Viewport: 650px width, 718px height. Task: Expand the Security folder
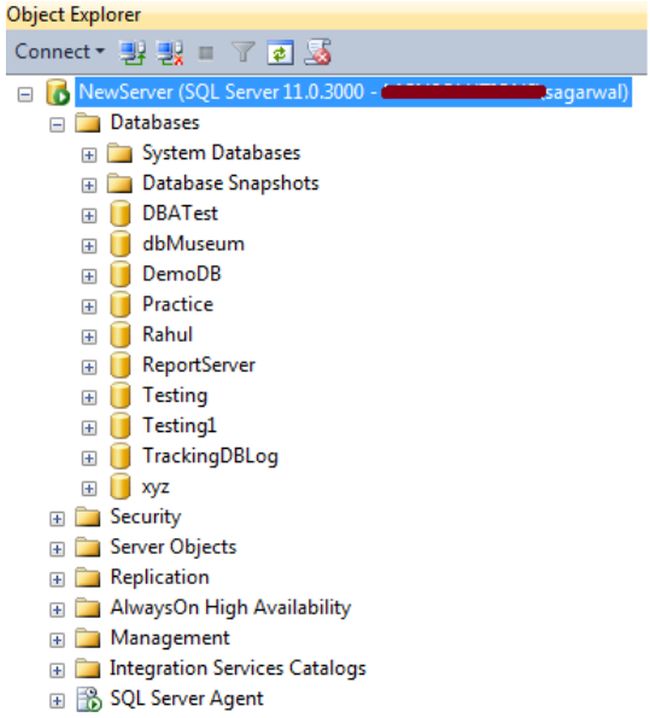click(57, 518)
